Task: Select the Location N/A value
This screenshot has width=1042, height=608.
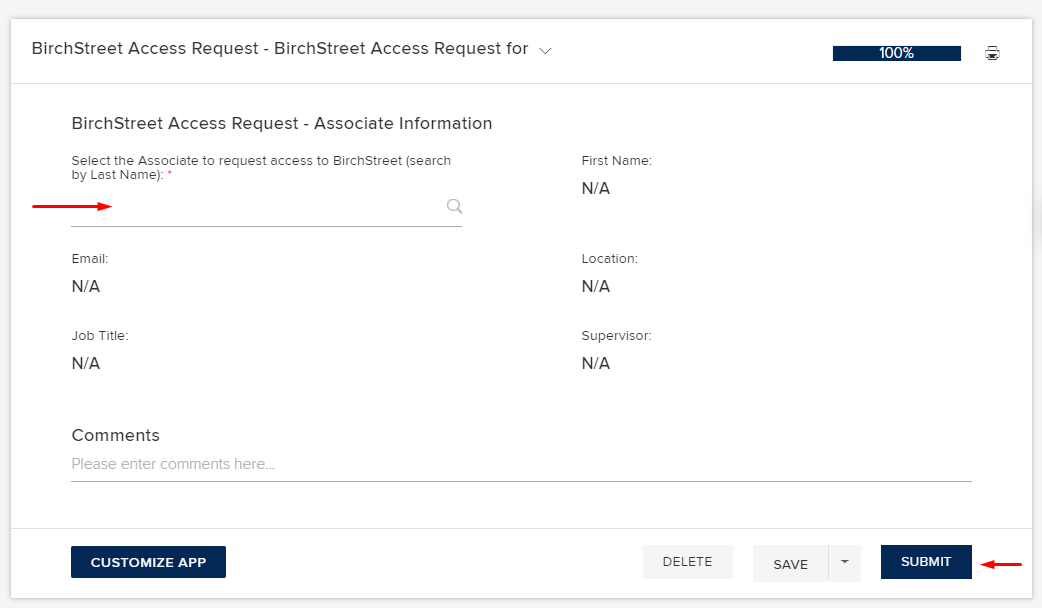Action: [596, 286]
